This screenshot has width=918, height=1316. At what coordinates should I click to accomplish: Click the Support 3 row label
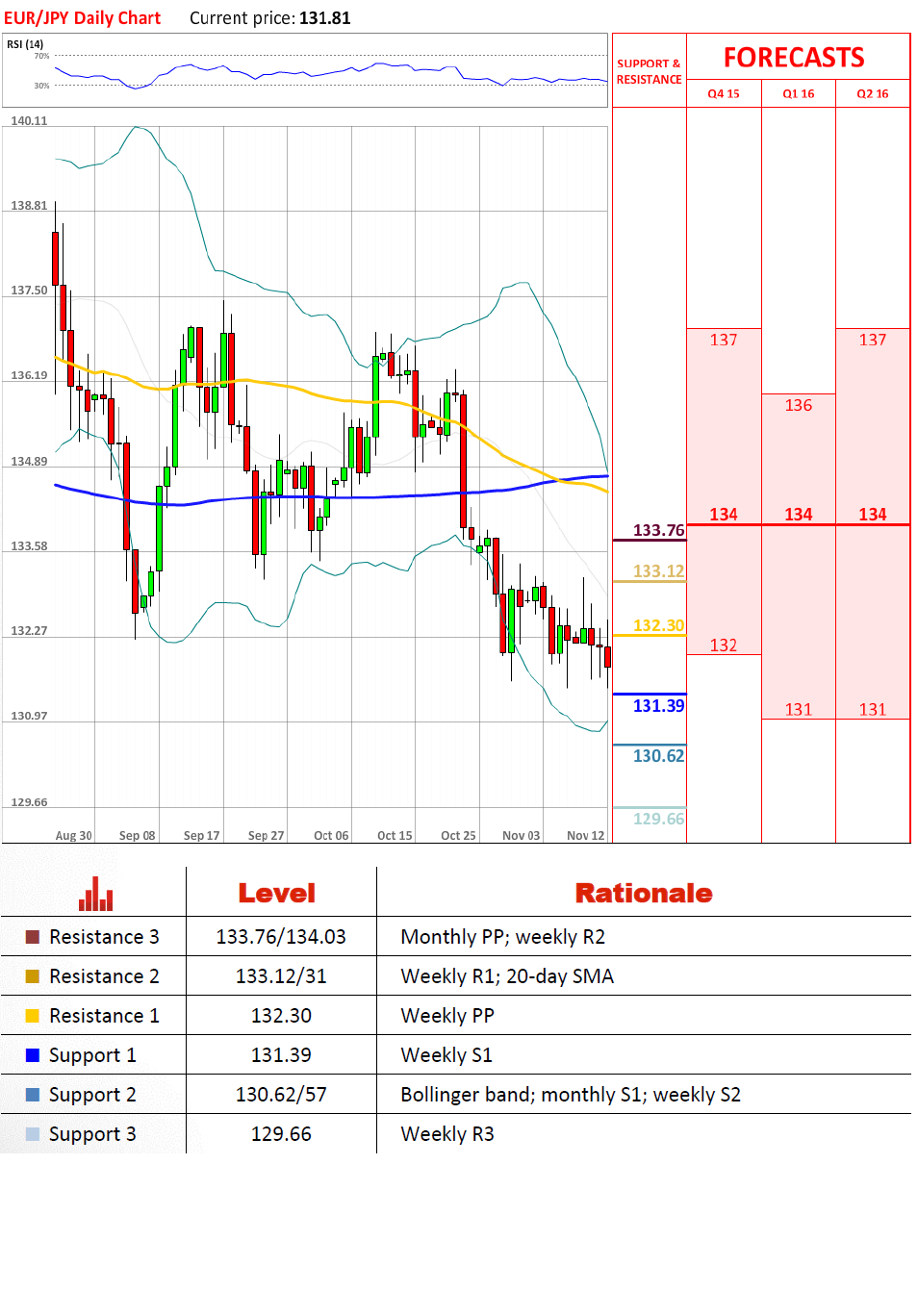pos(92,1135)
